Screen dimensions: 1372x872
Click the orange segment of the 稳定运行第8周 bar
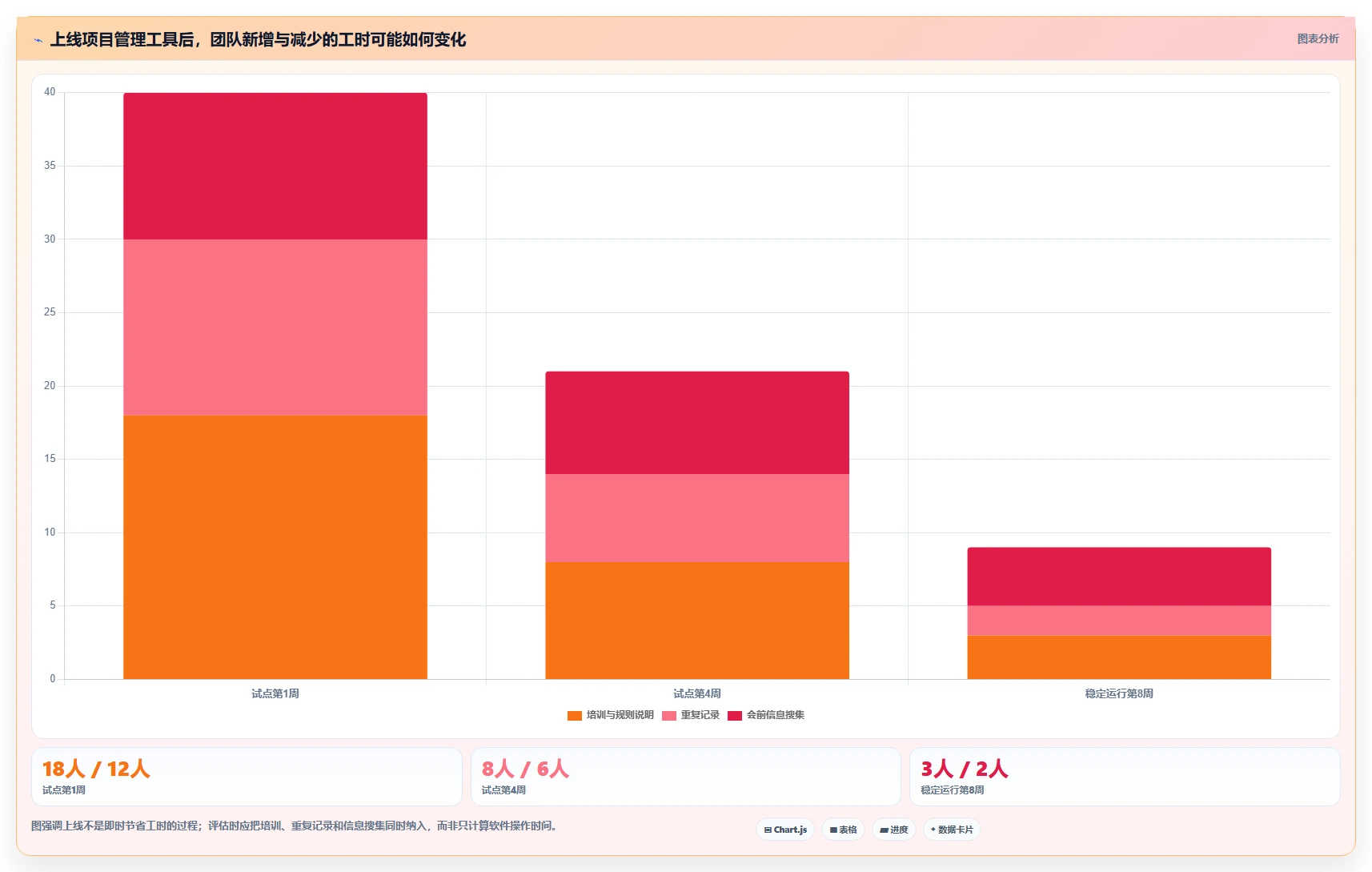tap(1119, 657)
